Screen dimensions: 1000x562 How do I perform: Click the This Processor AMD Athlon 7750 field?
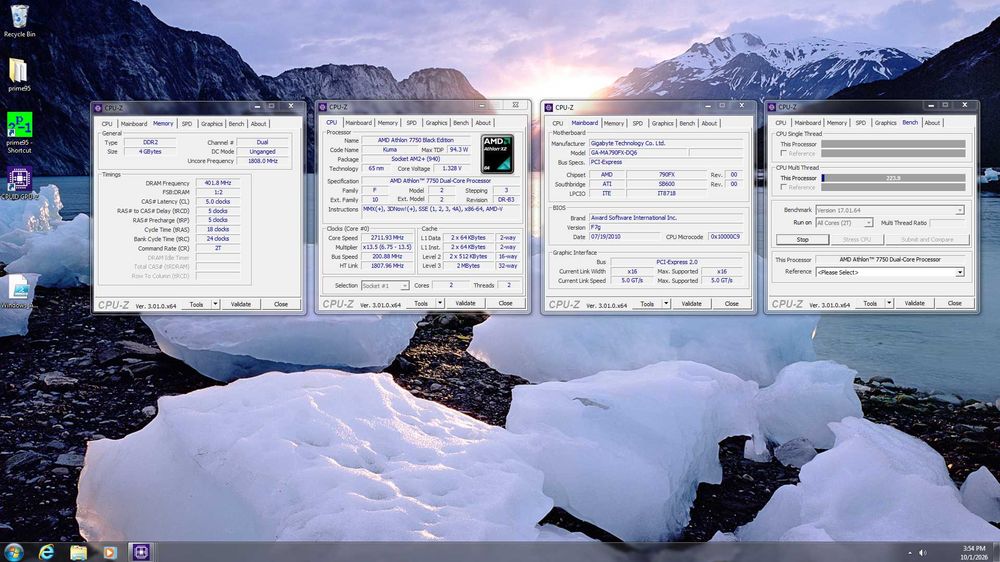click(x=890, y=260)
